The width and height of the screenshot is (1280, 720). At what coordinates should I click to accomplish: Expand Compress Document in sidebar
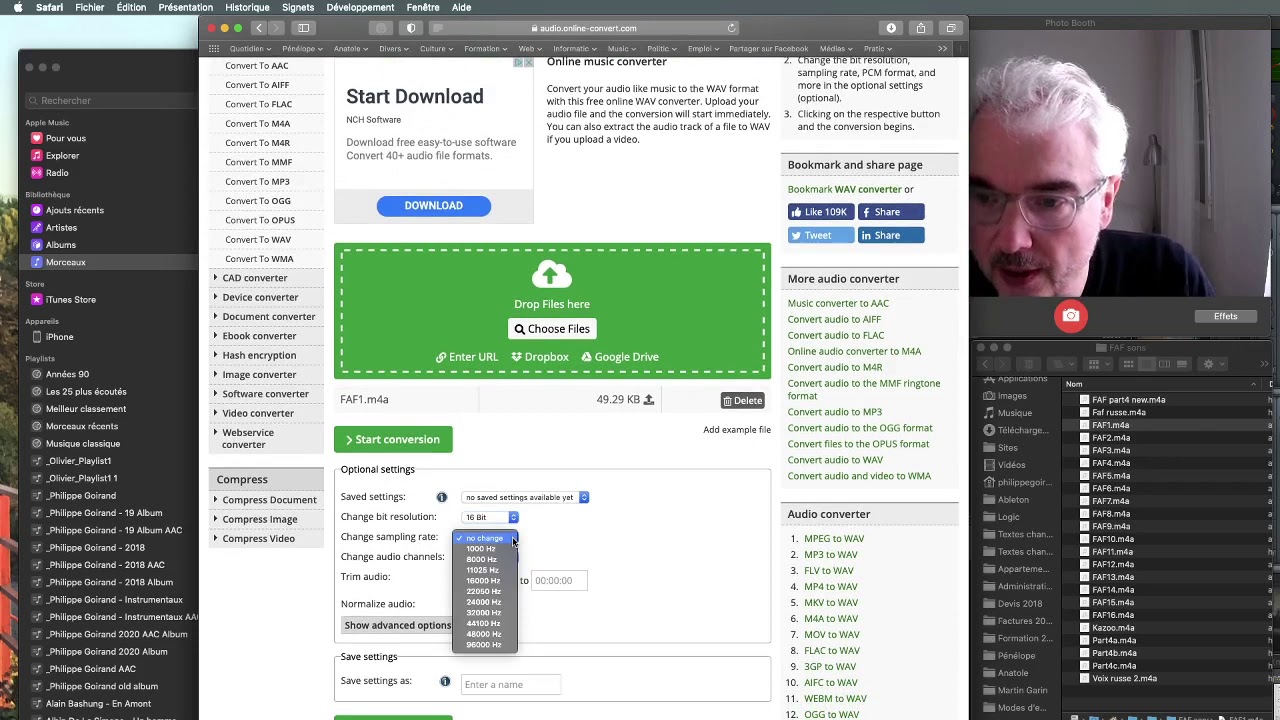click(269, 500)
